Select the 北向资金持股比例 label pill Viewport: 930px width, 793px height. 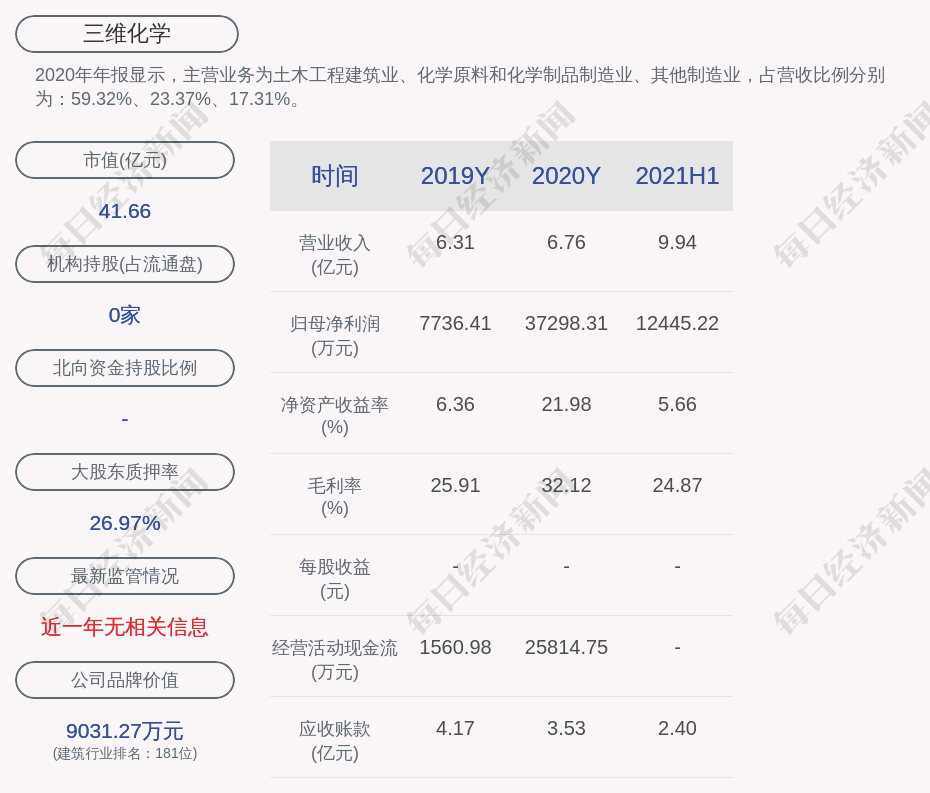125,368
